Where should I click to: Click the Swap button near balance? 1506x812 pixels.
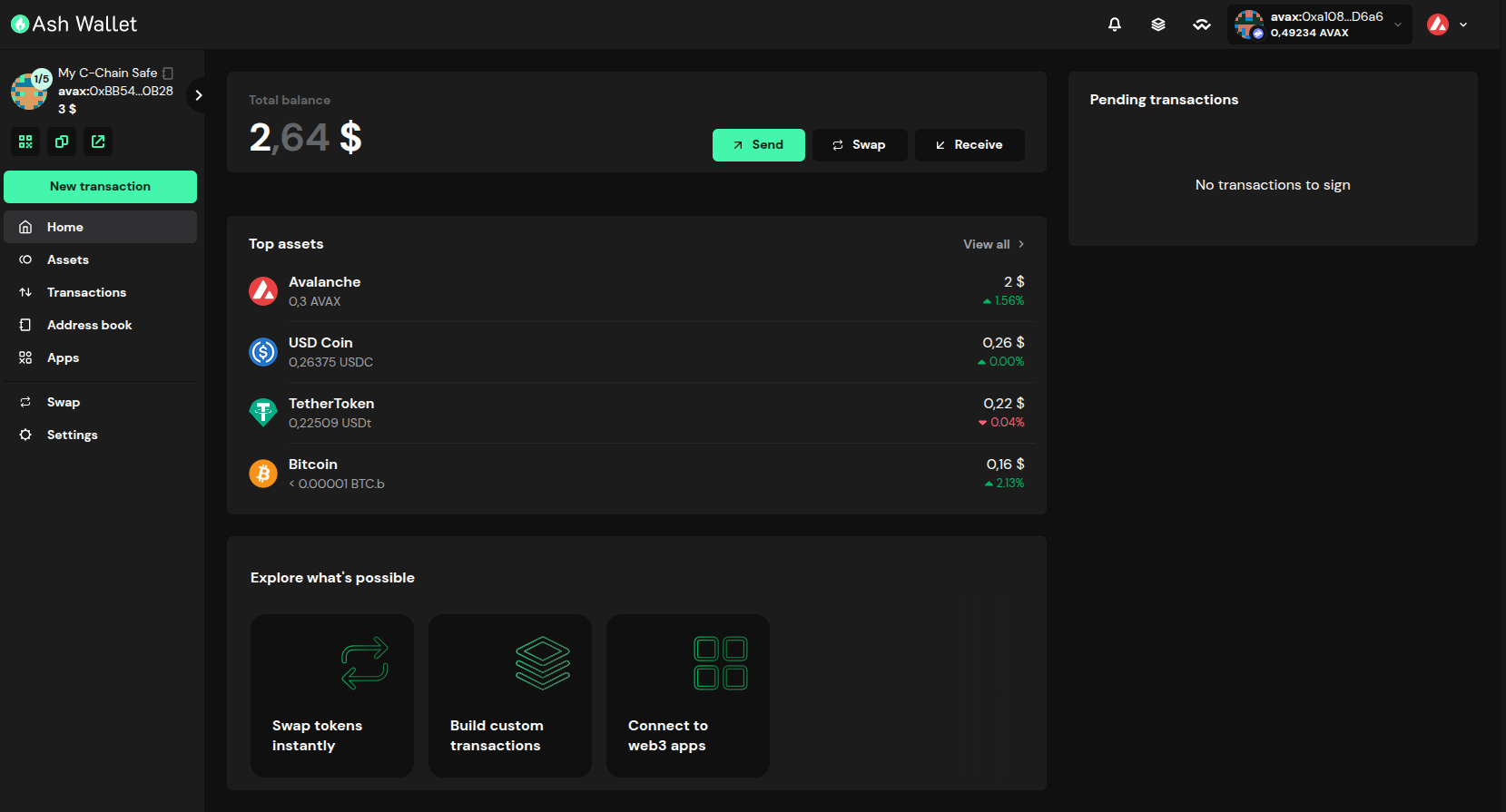pos(860,145)
